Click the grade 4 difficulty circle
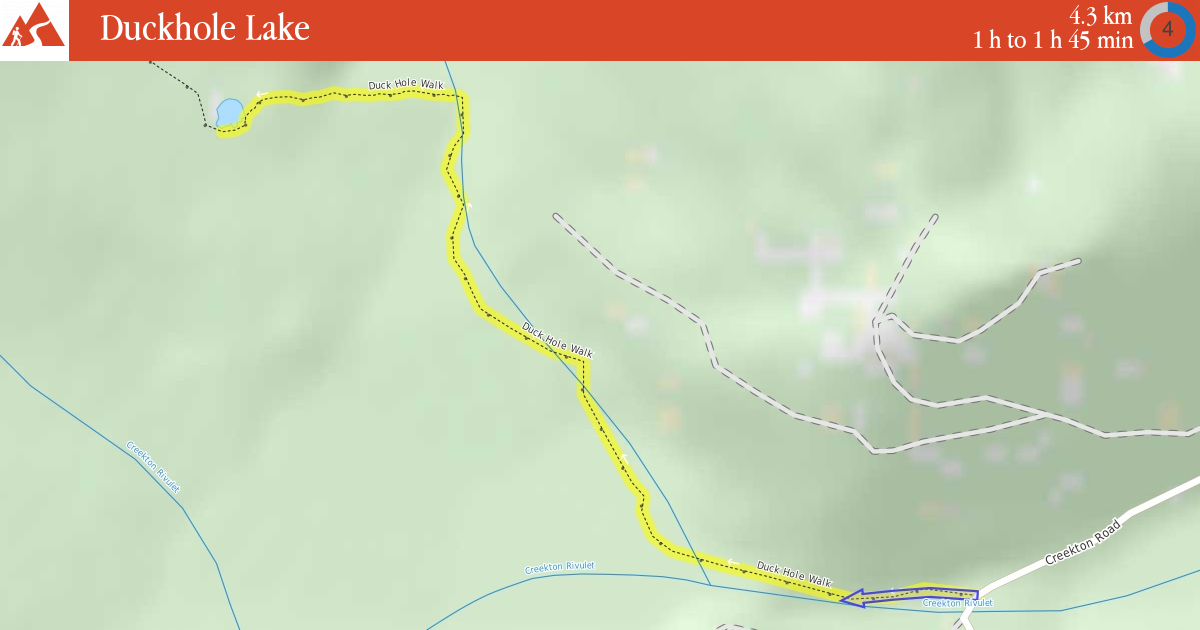Viewport: 1200px width, 630px height. pos(1167,29)
